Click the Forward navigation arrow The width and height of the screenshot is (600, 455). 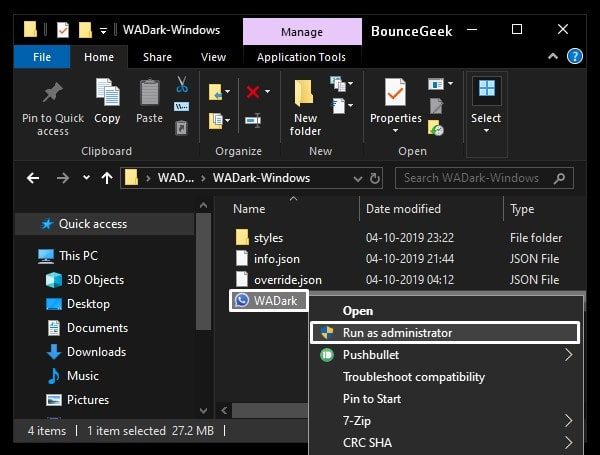click(63, 178)
